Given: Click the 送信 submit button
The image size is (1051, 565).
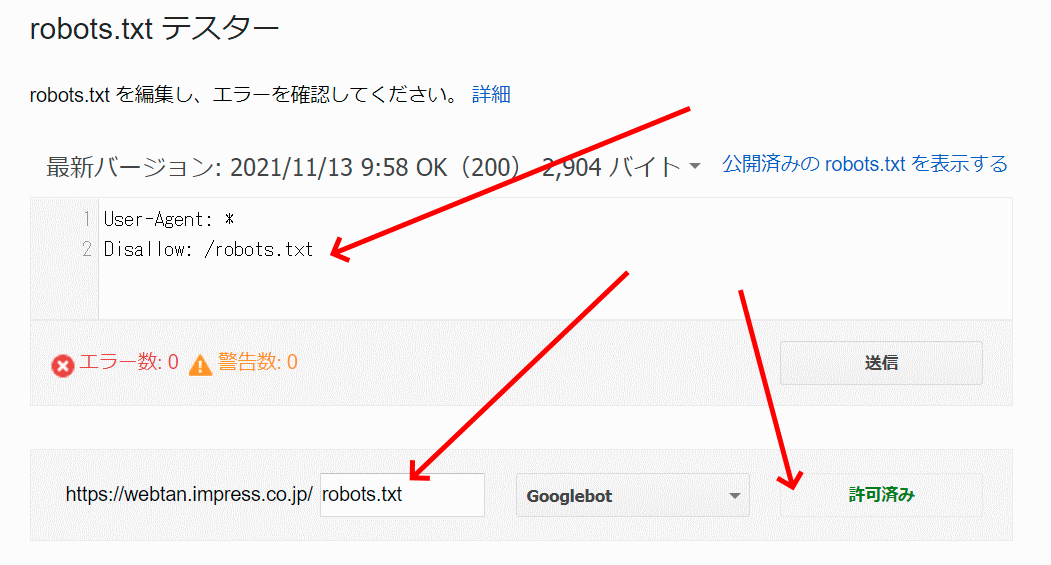Looking at the screenshot, I should click(x=881, y=363).
